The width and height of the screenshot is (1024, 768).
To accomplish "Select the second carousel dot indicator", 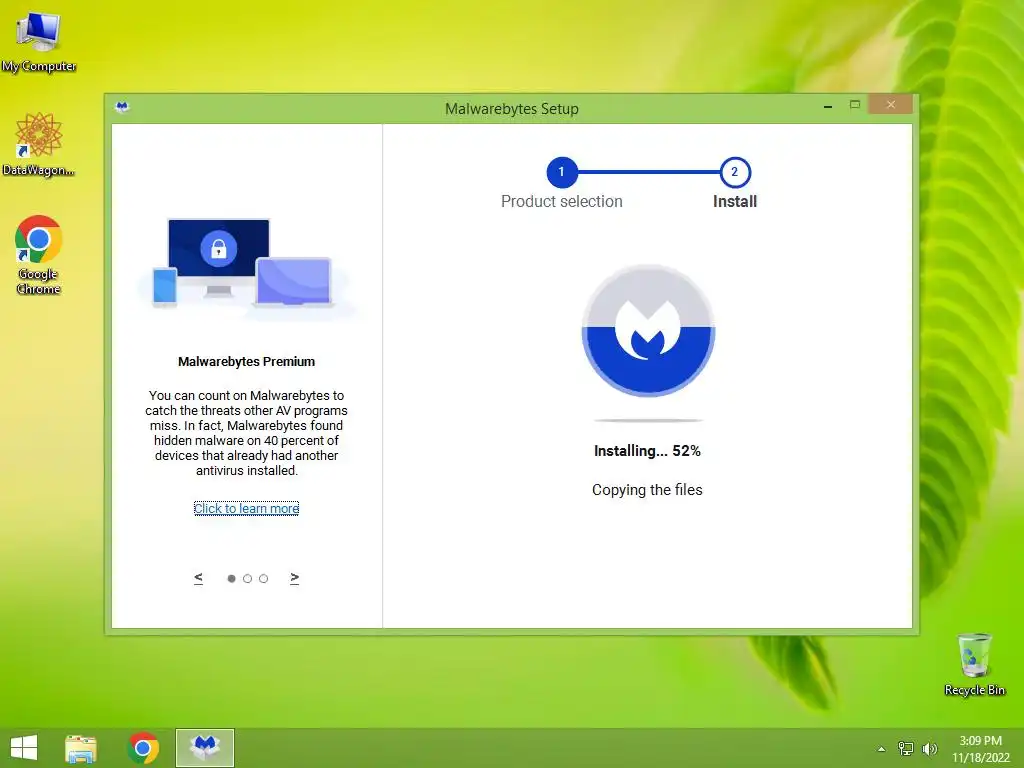I will 248,579.
